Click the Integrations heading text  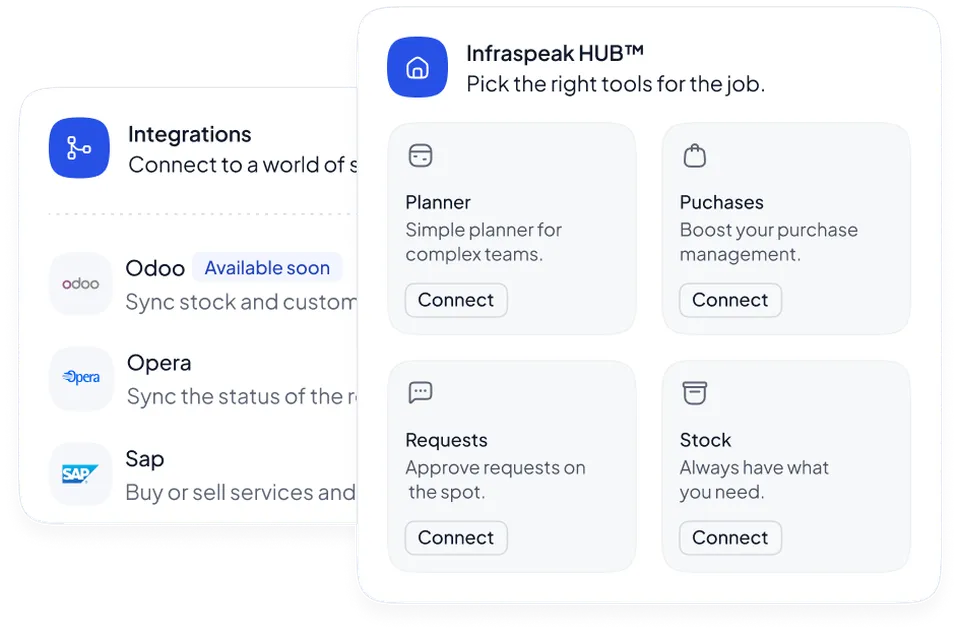click(x=190, y=135)
